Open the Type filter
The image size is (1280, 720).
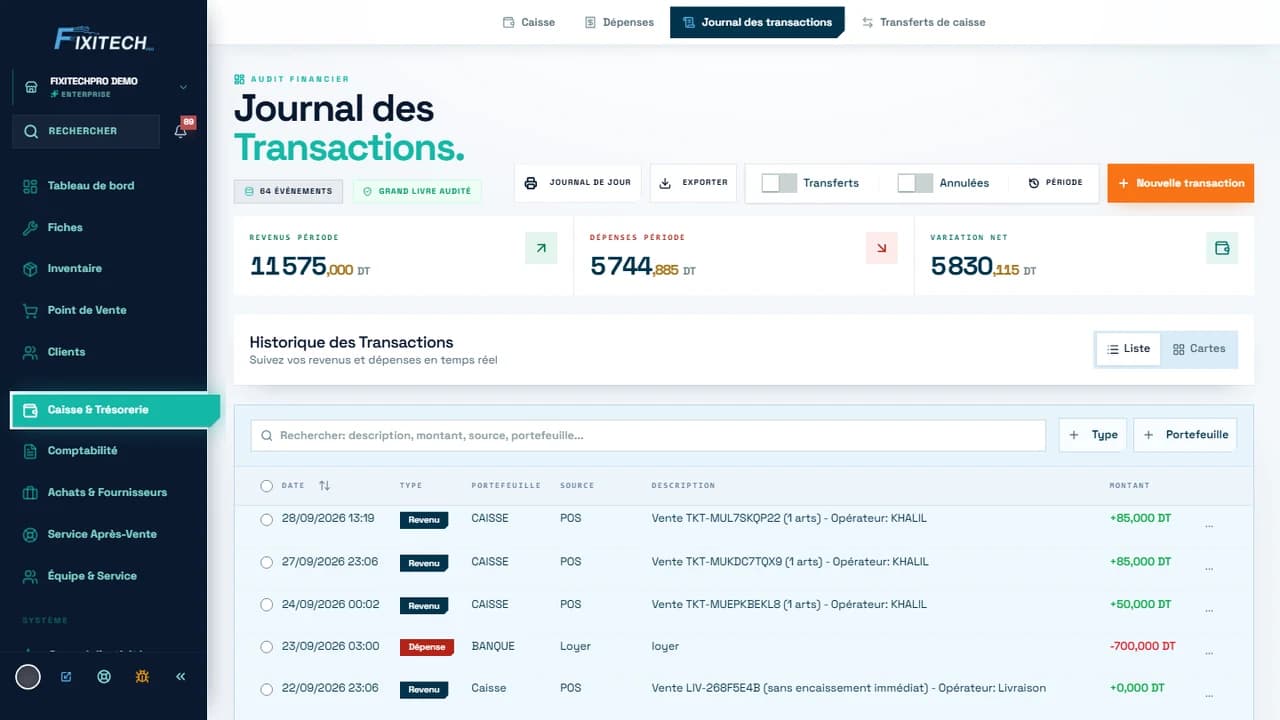pyautogui.click(x=1093, y=435)
